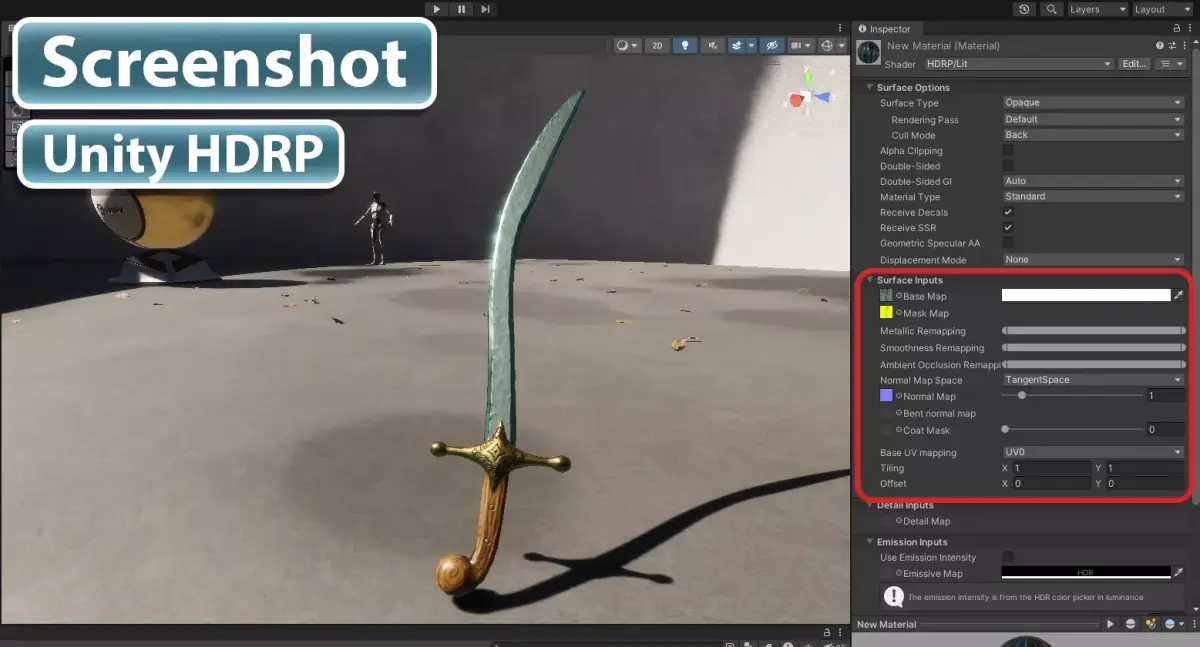
Task: Click the material preview play button
Action: [x=1110, y=624]
